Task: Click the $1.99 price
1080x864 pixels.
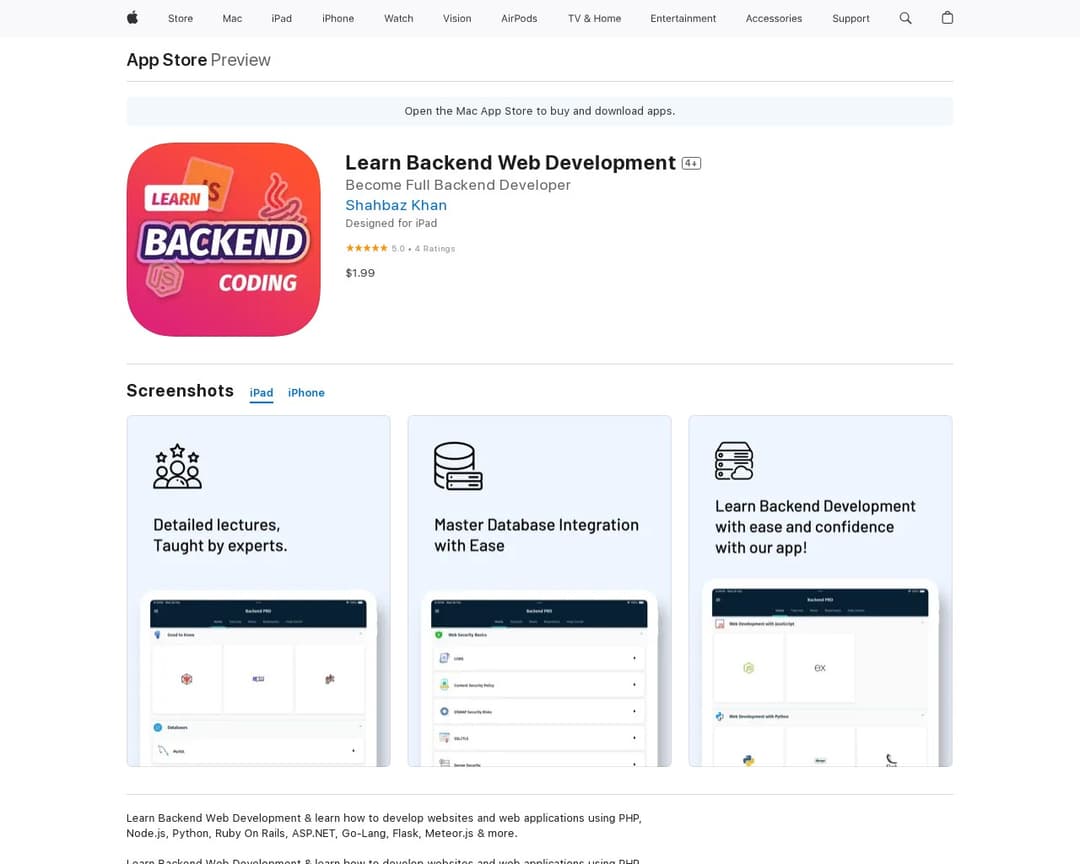Action: click(360, 273)
